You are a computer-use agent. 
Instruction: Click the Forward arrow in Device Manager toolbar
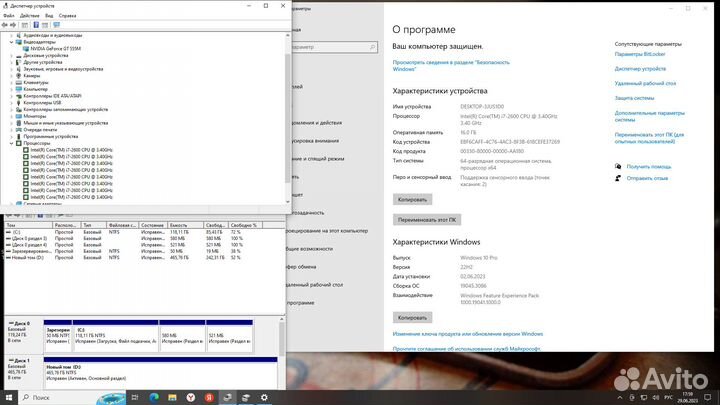pos(13,25)
